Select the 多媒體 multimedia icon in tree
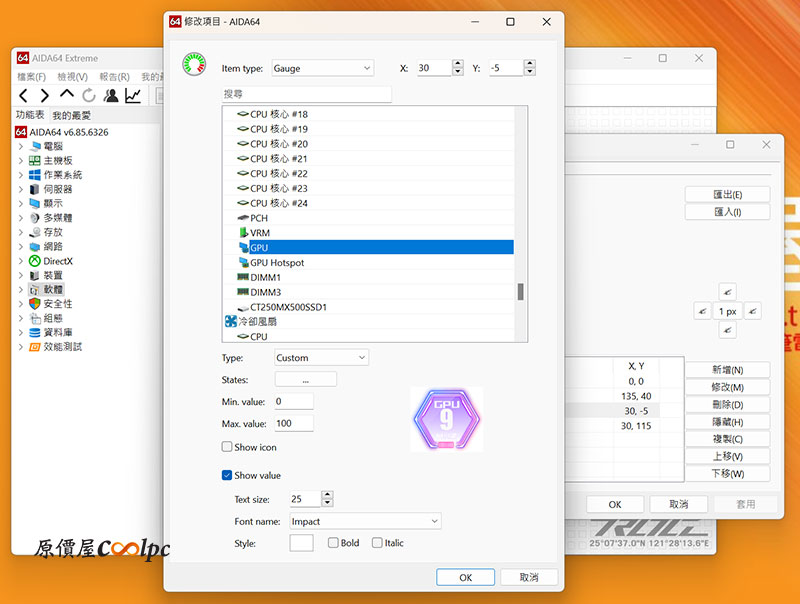 35,218
